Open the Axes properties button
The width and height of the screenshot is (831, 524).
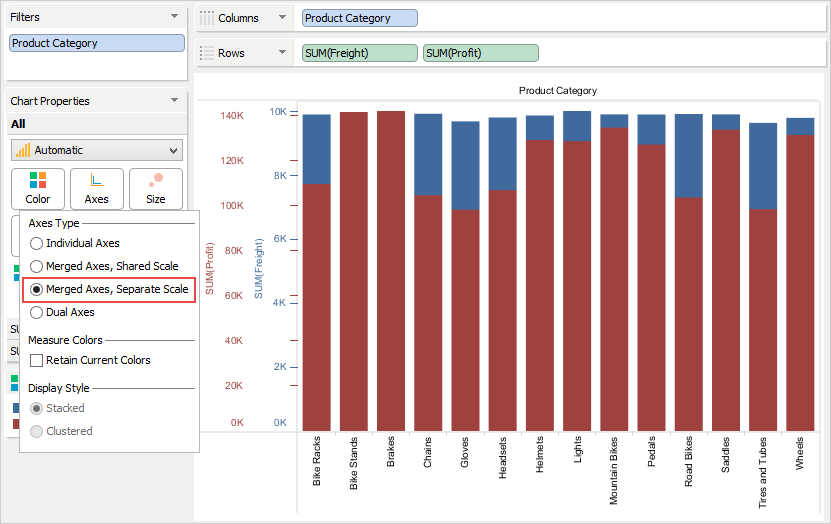coord(96,189)
